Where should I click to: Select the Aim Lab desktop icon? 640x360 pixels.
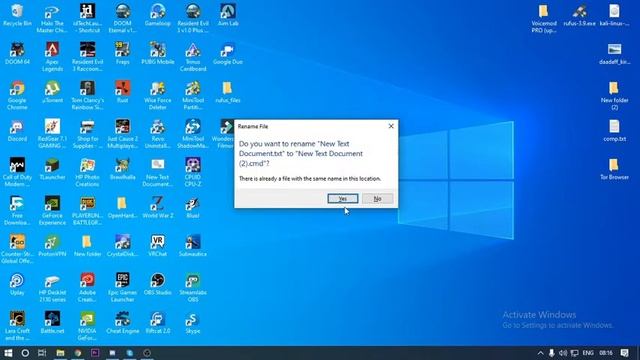[x=228, y=16]
